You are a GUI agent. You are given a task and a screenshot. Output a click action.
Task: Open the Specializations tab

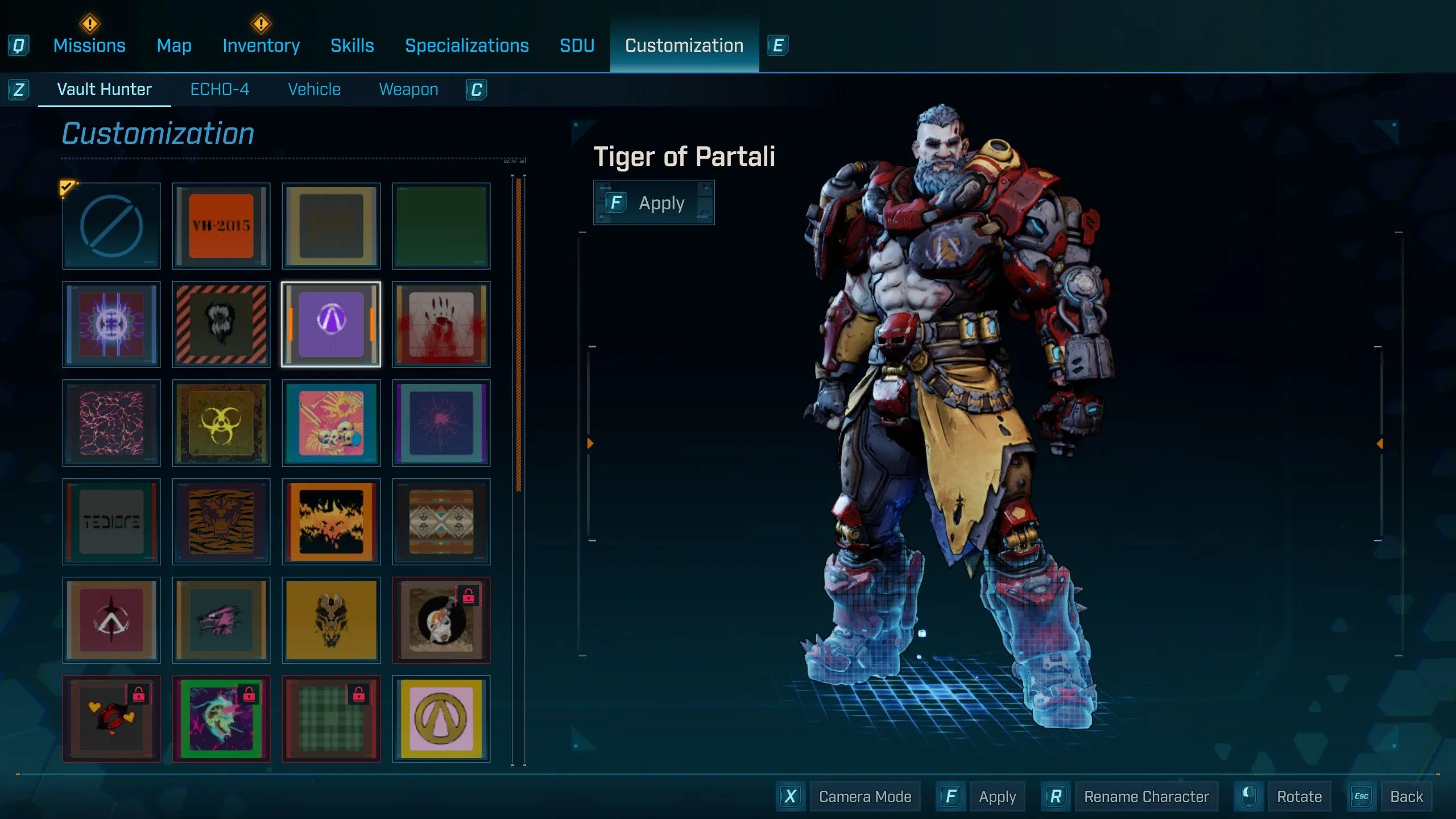467,45
